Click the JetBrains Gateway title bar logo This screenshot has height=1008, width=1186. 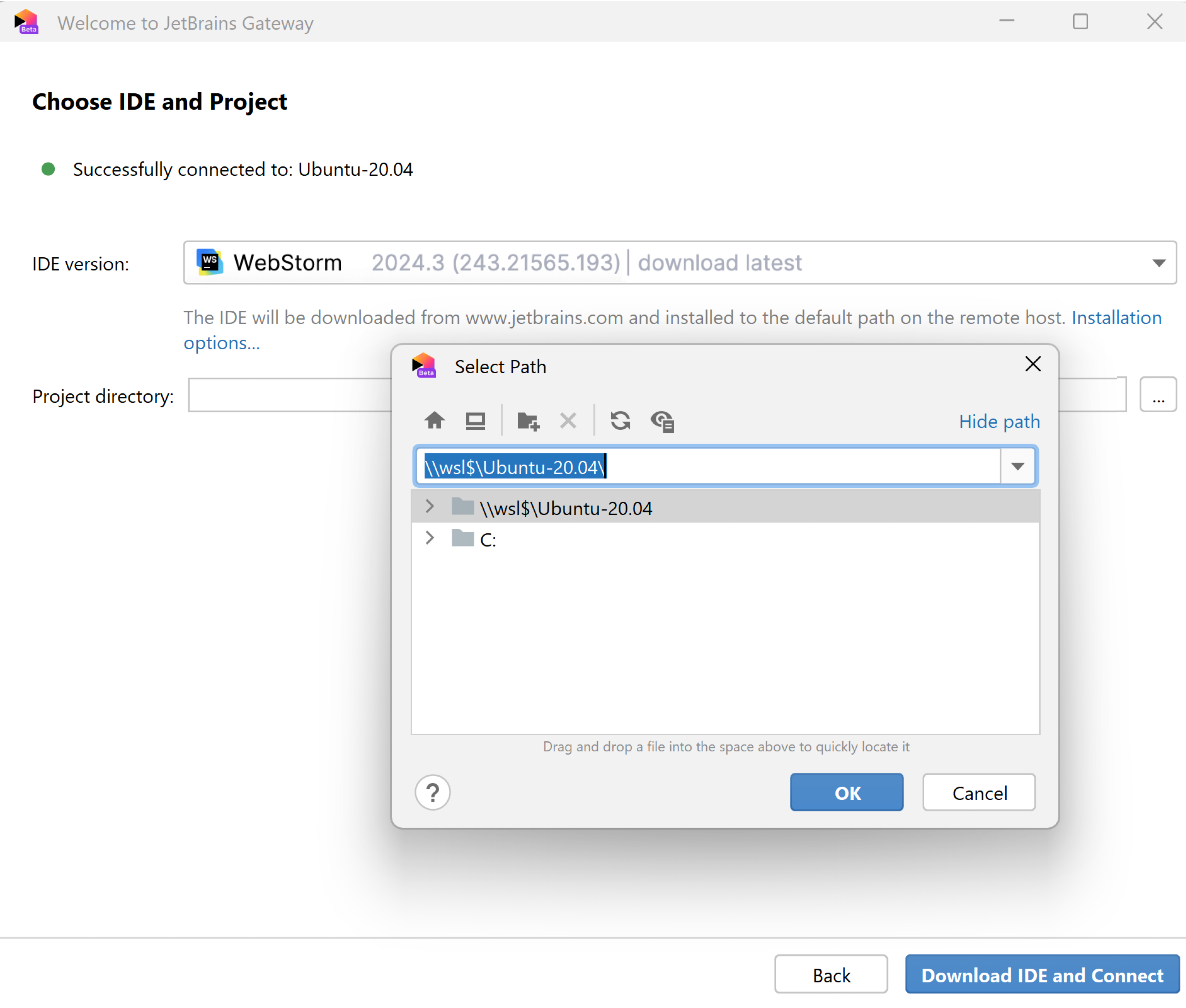pyautogui.click(x=26, y=22)
